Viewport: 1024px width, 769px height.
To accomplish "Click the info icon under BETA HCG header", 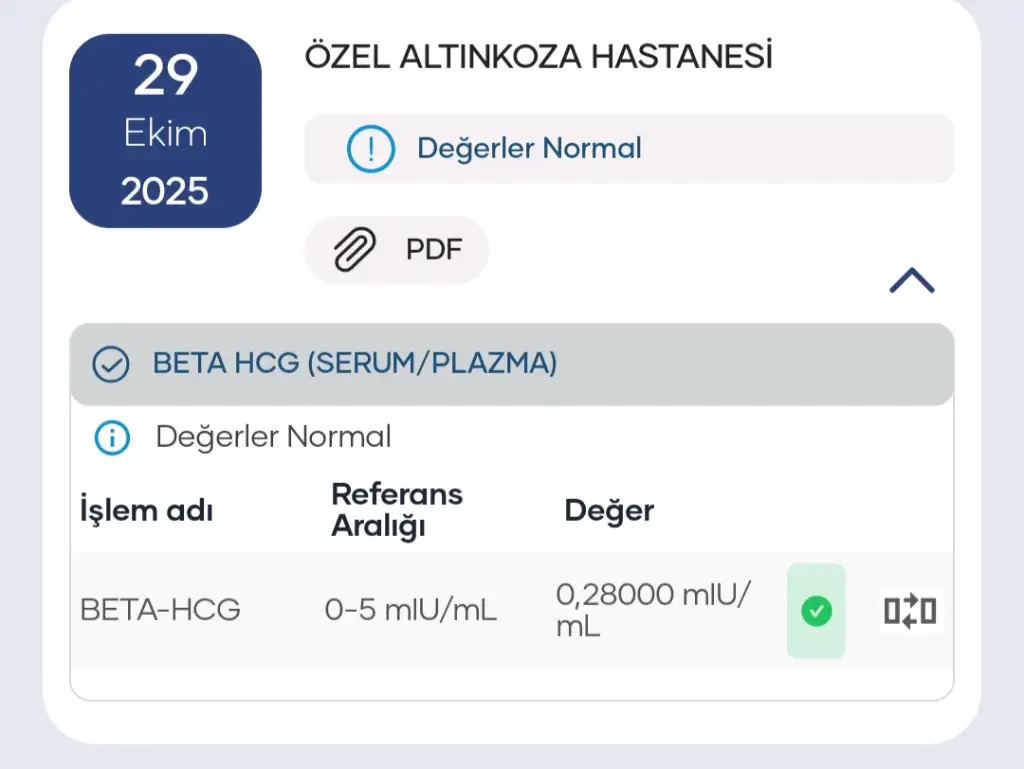I will click(112, 437).
